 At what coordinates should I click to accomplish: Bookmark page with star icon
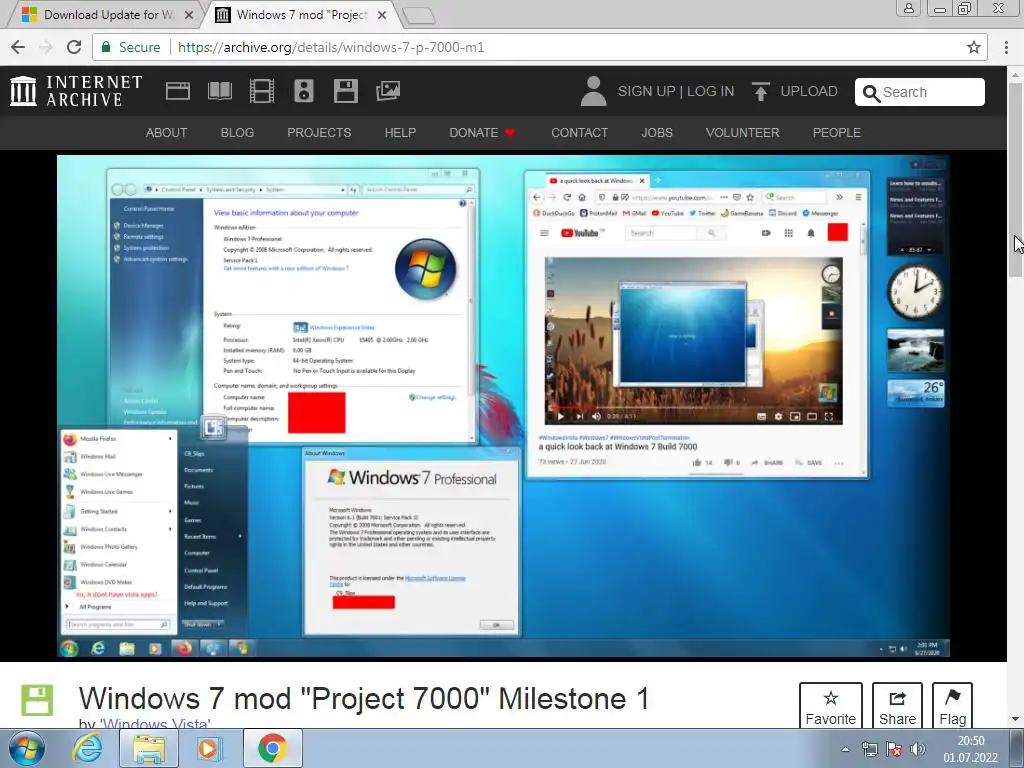pyautogui.click(x=974, y=47)
